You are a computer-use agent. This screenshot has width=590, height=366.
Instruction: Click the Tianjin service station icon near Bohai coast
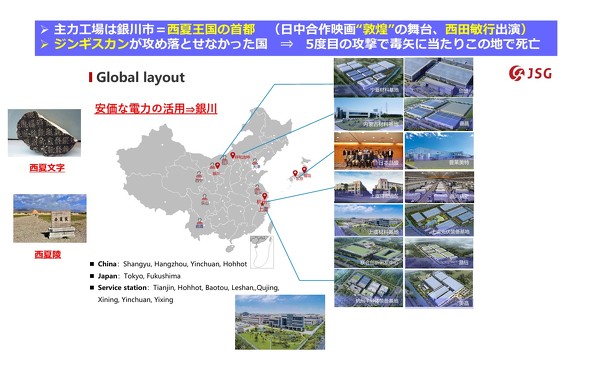tap(255, 163)
